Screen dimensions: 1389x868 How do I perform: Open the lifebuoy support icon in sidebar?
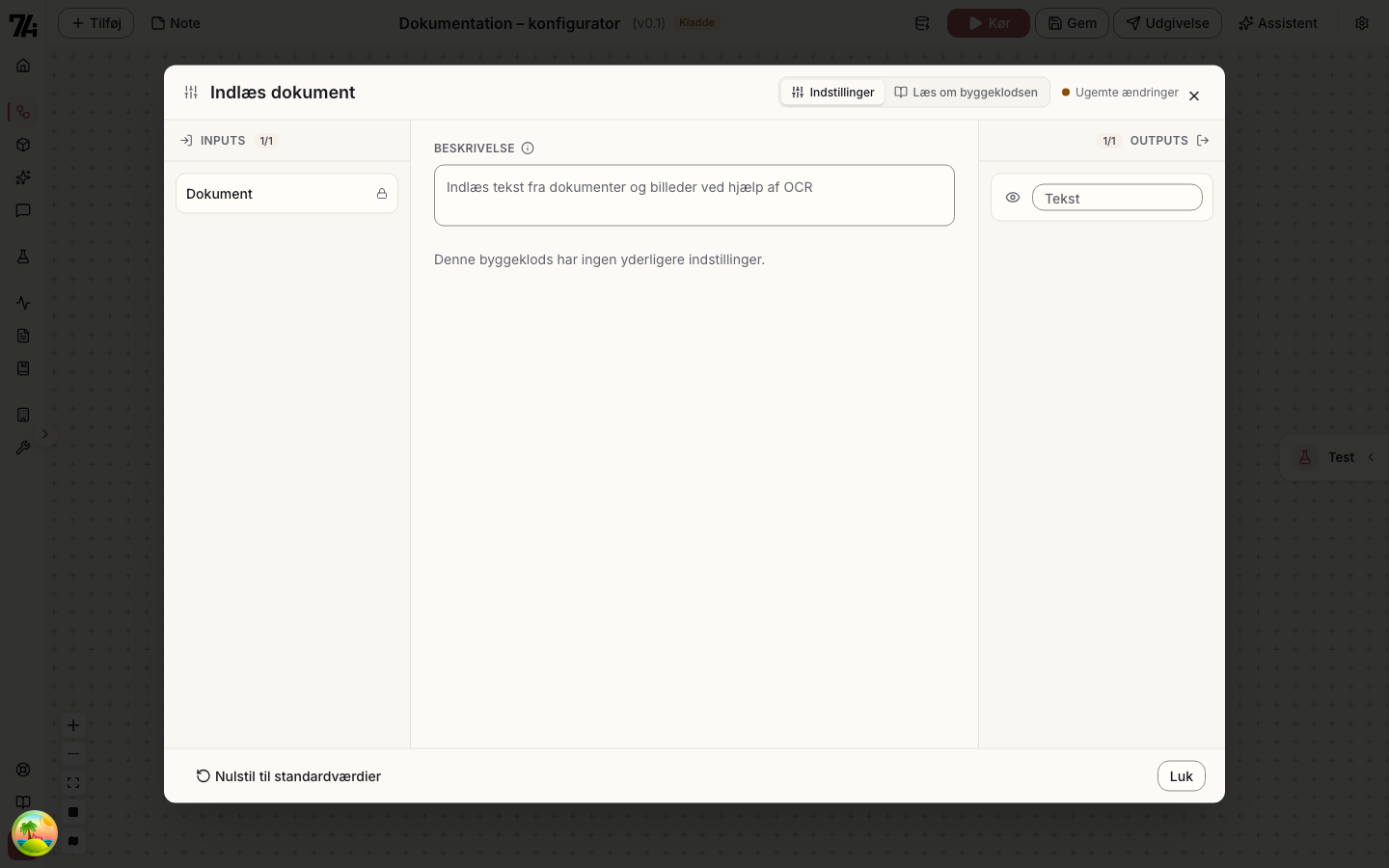23,770
